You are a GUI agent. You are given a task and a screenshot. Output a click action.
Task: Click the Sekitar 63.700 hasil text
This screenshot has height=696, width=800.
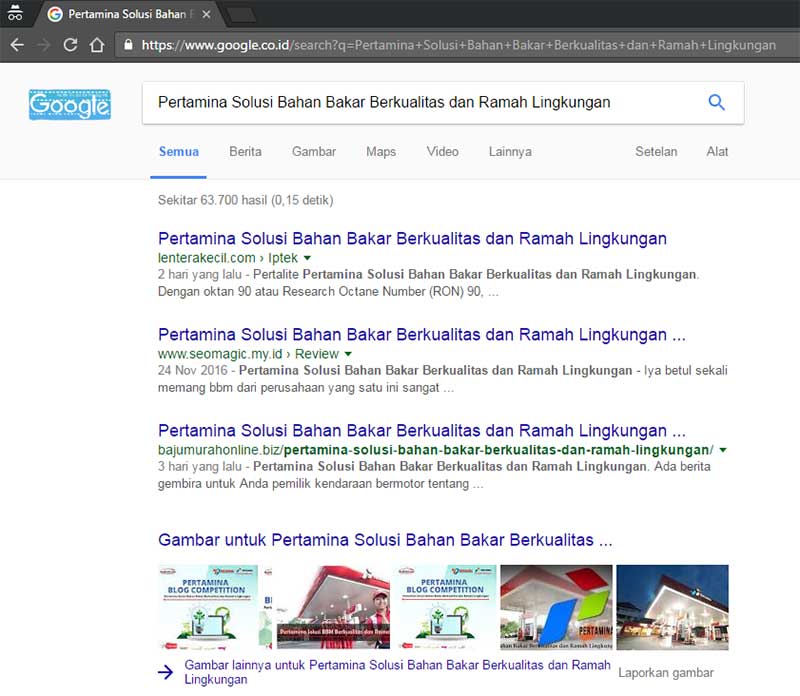pos(245,200)
